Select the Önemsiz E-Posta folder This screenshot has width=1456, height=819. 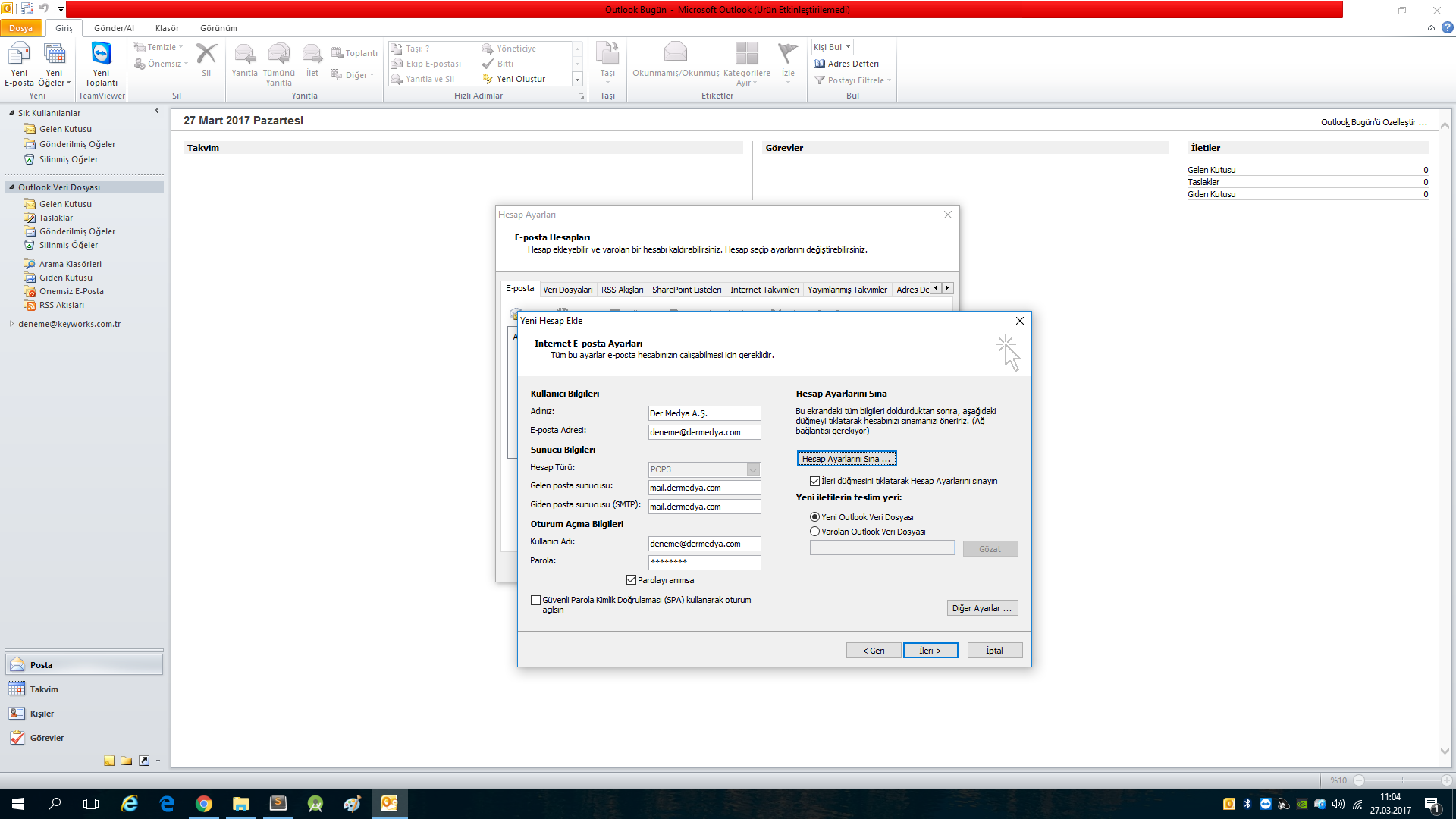pyautogui.click(x=71, y=291)
